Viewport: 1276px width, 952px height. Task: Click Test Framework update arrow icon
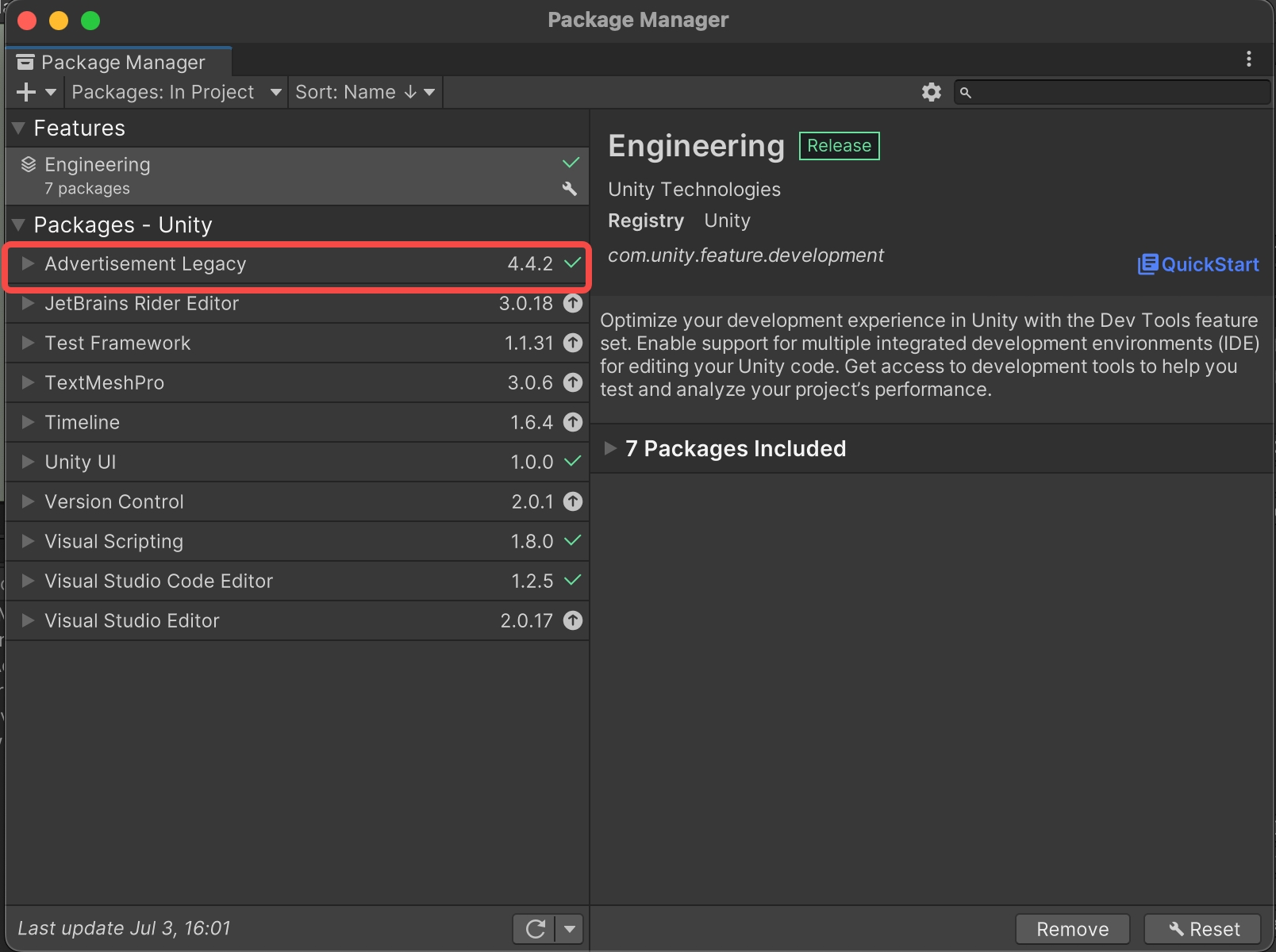573,343
